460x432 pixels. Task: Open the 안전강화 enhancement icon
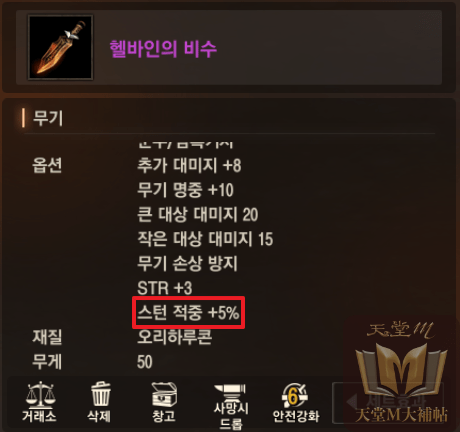(295, 403)
